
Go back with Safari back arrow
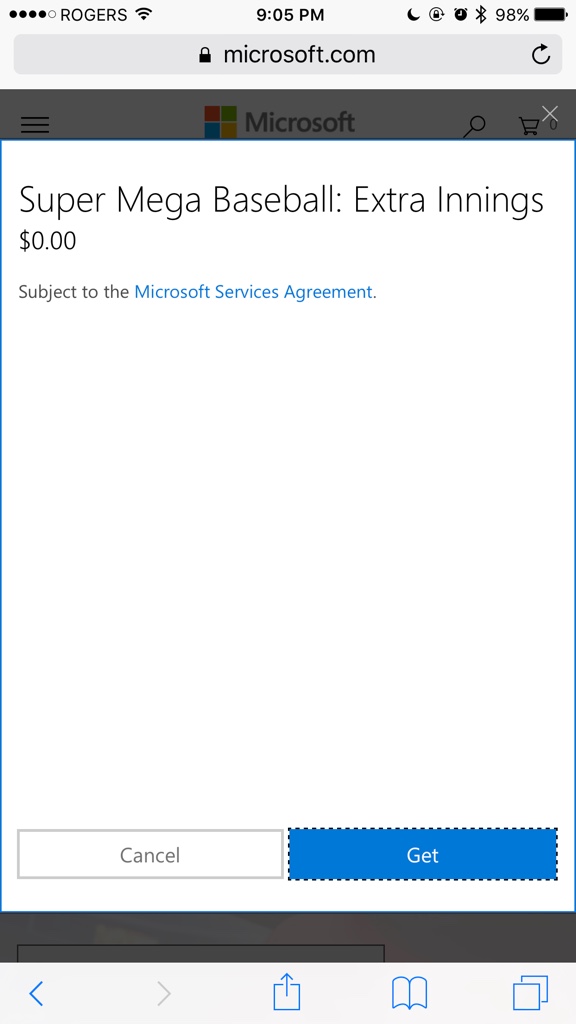[x=37, y=993]
